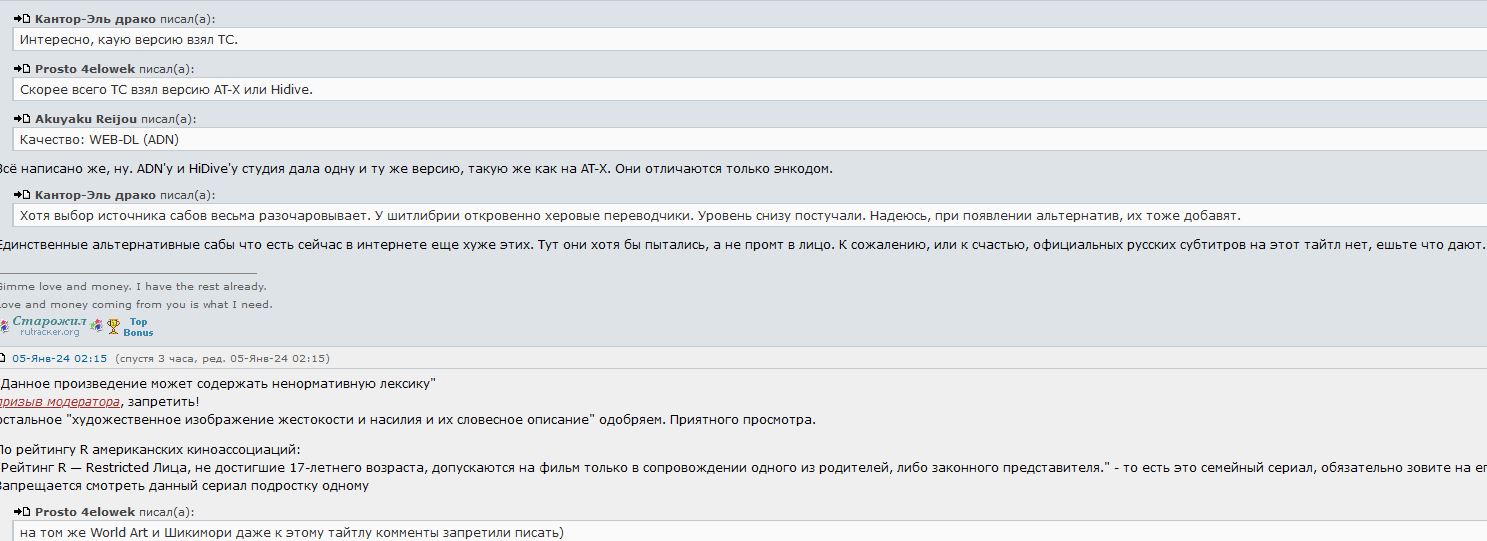Open the 'Top Bonus' signature link
The image size is (1487, 541).
tap(138, 327)
